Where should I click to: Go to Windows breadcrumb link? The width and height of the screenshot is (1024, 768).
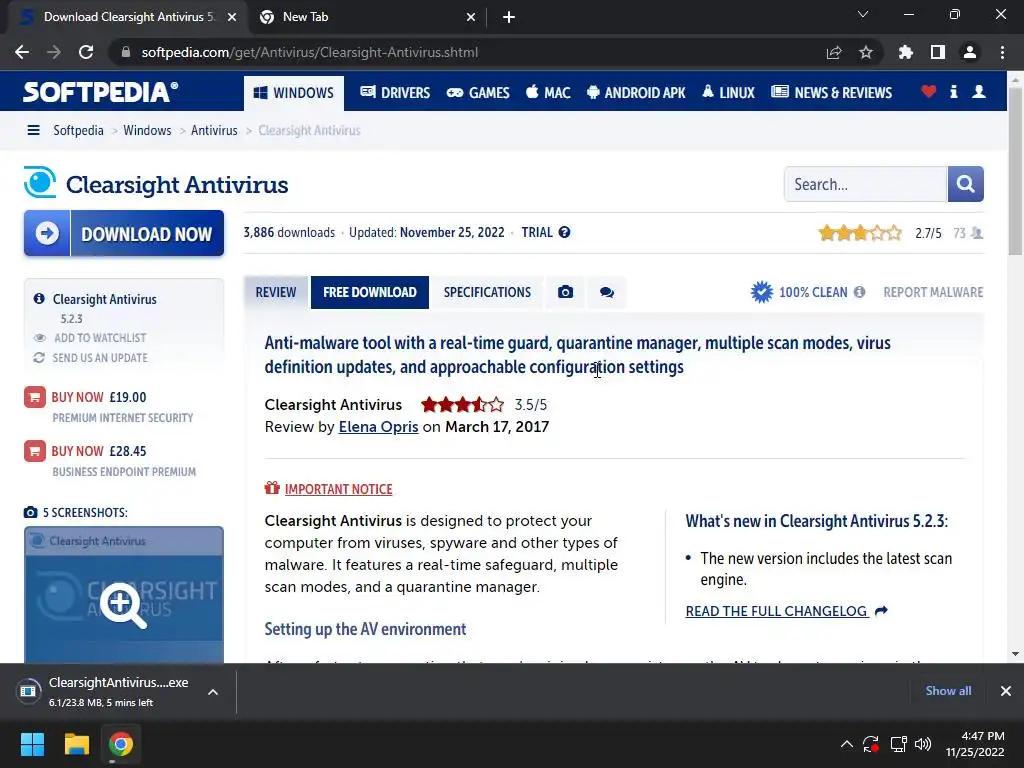pyautogui.click(x=147, y=130)
